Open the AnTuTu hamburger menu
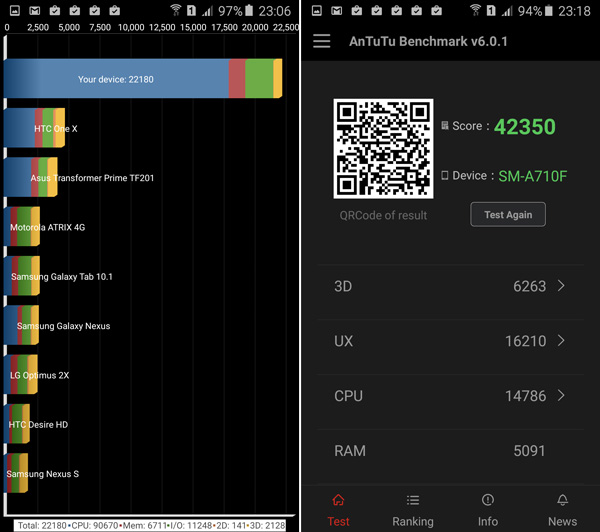Viewport: 600px width, 532px height. [321, 41]
